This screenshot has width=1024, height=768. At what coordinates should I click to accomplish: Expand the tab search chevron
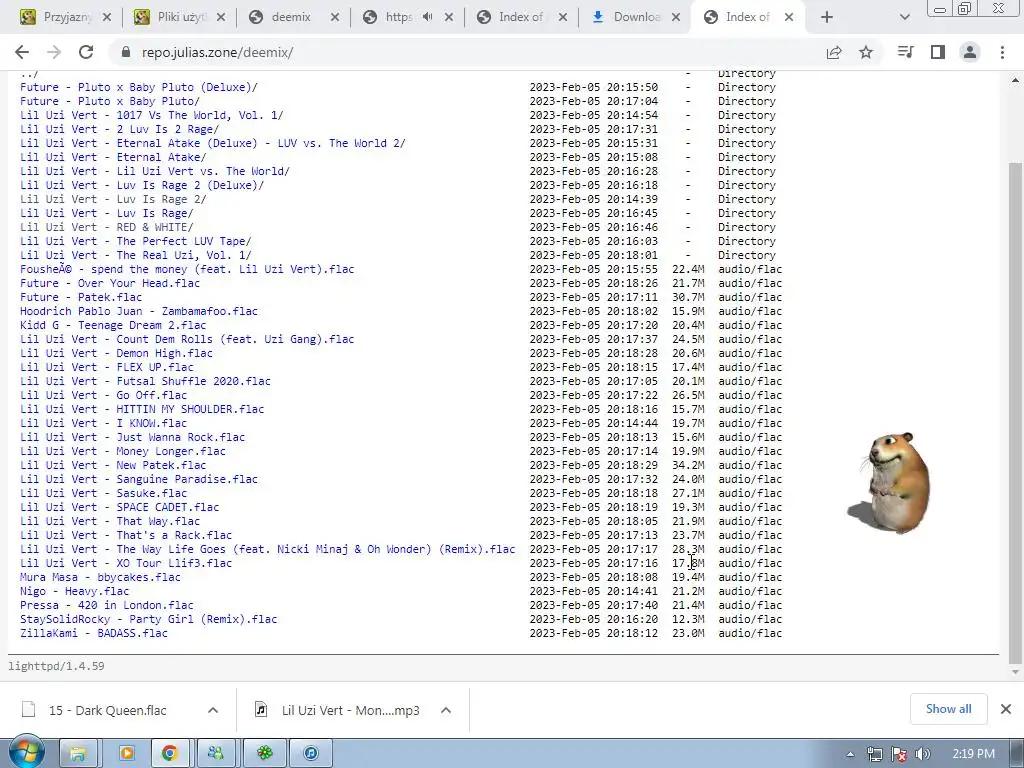904,17
